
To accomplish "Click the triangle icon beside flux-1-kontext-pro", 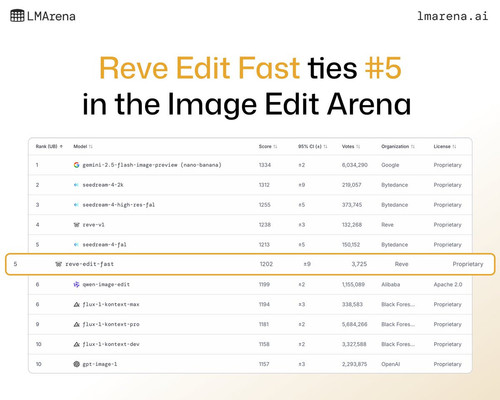I will tap(76, 324).
